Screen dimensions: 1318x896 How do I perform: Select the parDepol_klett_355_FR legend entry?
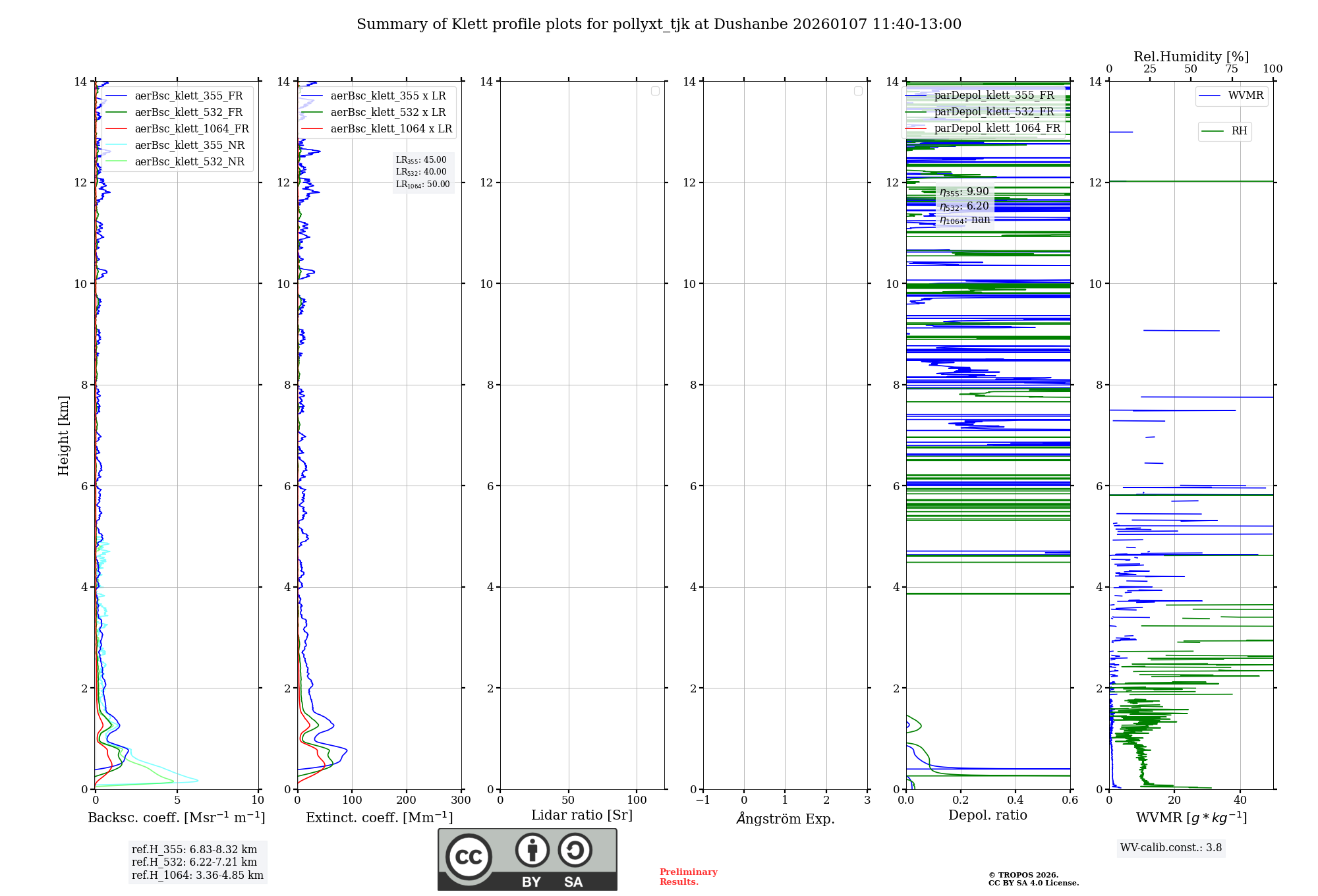pyautogui.click(x=993, y=96)
